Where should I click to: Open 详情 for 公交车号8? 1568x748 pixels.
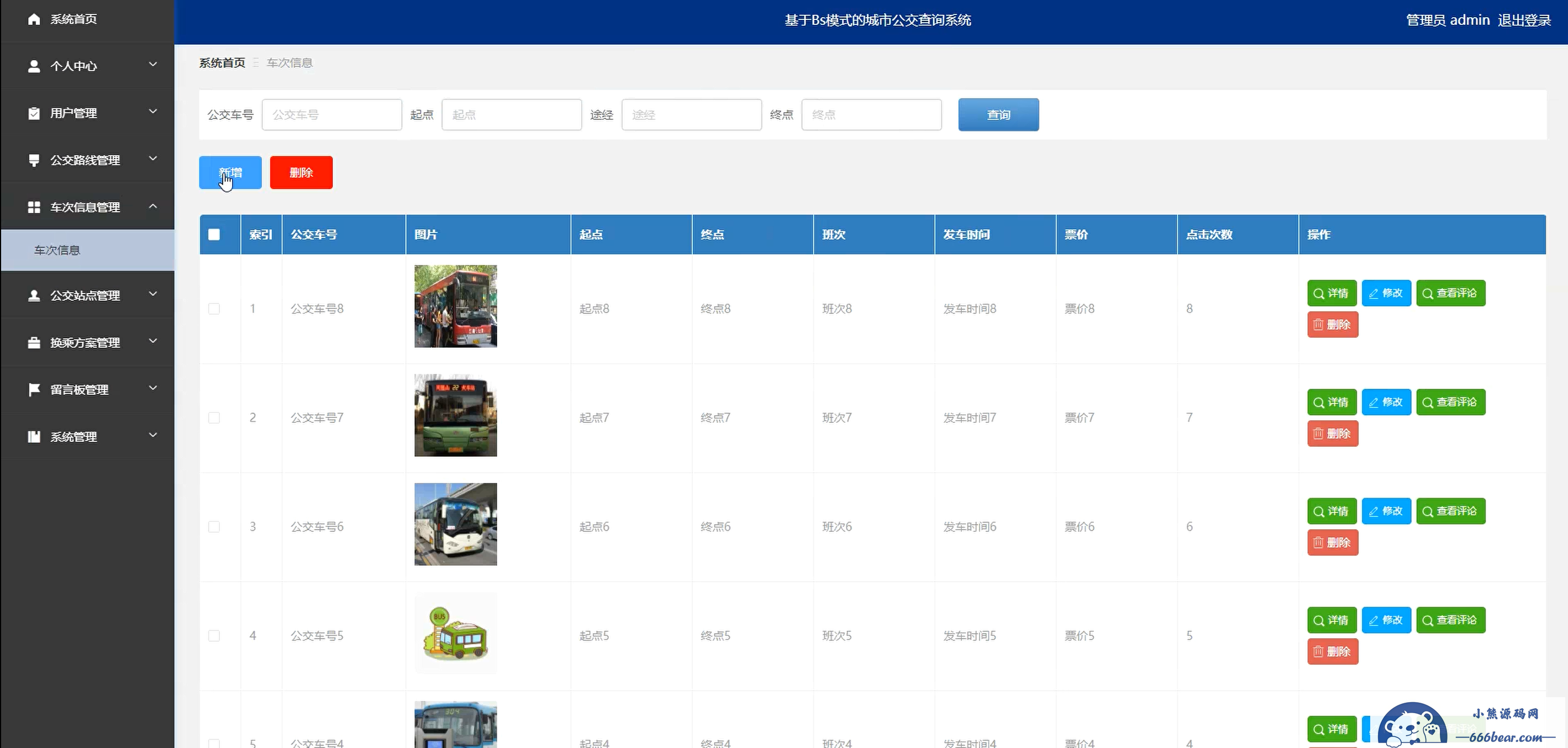tap(1332, 293)
